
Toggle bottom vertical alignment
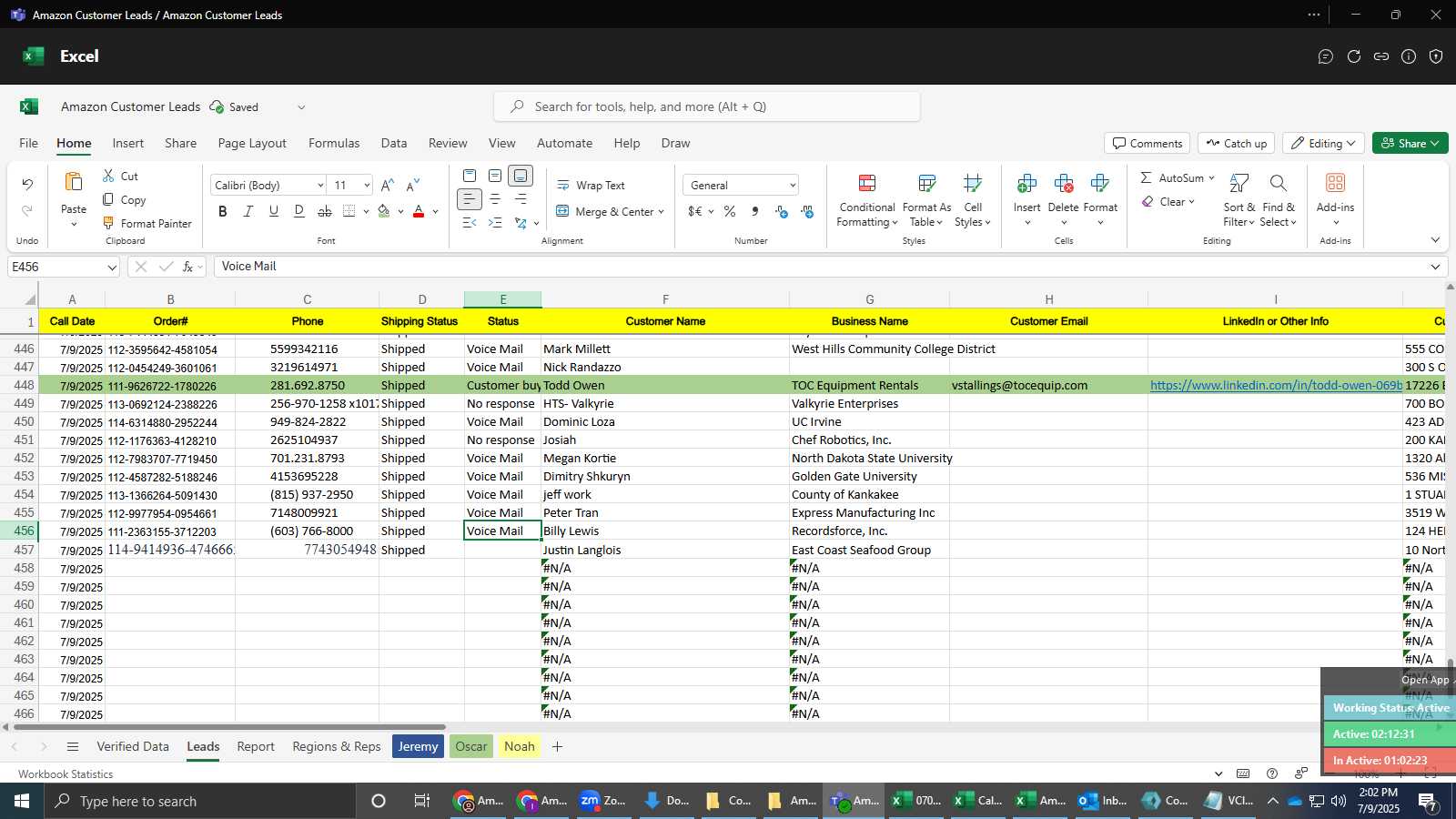(x=521, y=176)
